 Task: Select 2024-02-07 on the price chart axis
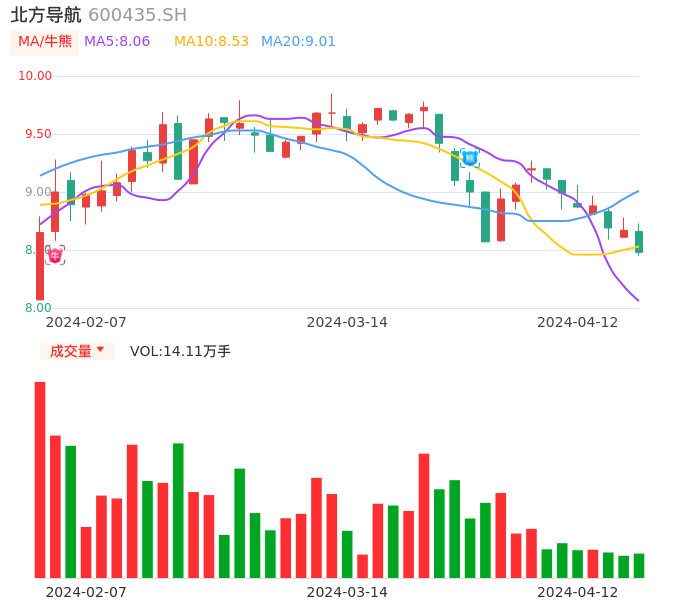click(86, 322)
